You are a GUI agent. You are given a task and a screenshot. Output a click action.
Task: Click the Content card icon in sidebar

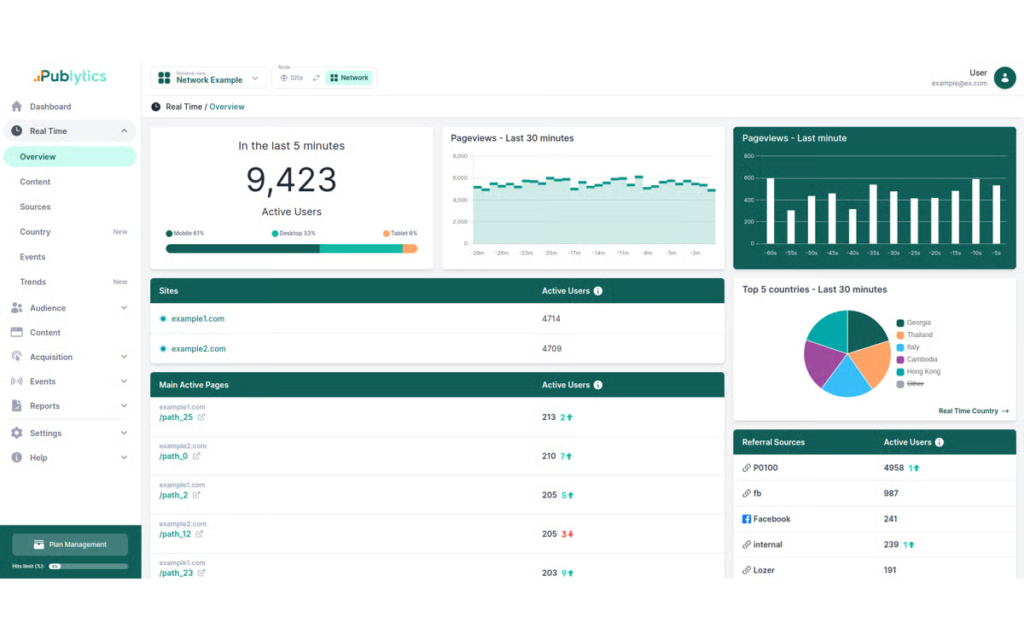point(16,332)
